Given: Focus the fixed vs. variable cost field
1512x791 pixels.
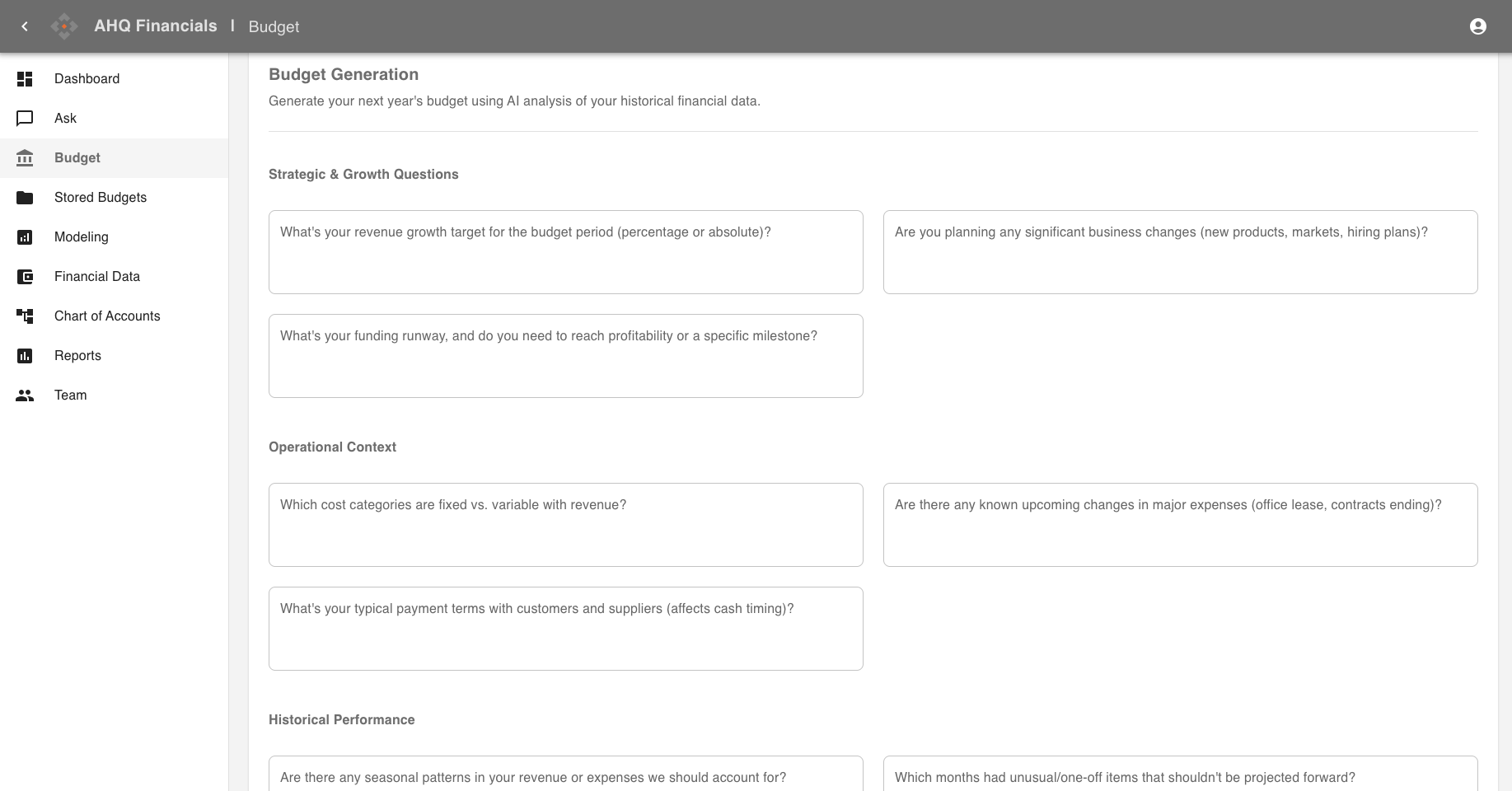Looking at the screenshot, I should [x=565, y=525].
